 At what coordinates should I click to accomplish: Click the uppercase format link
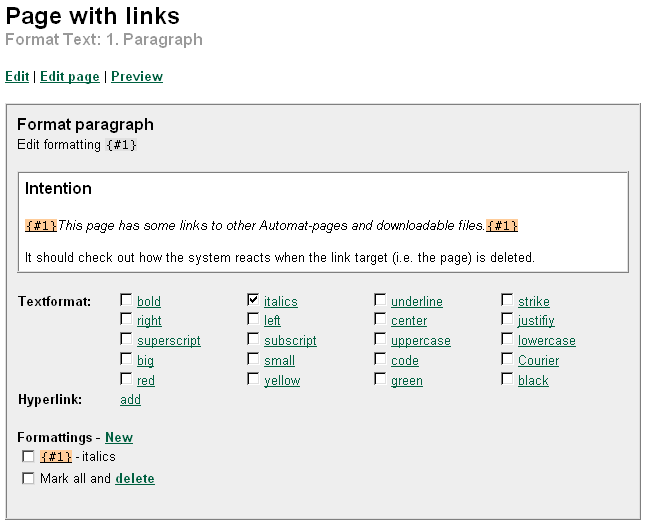coord(420,340)
